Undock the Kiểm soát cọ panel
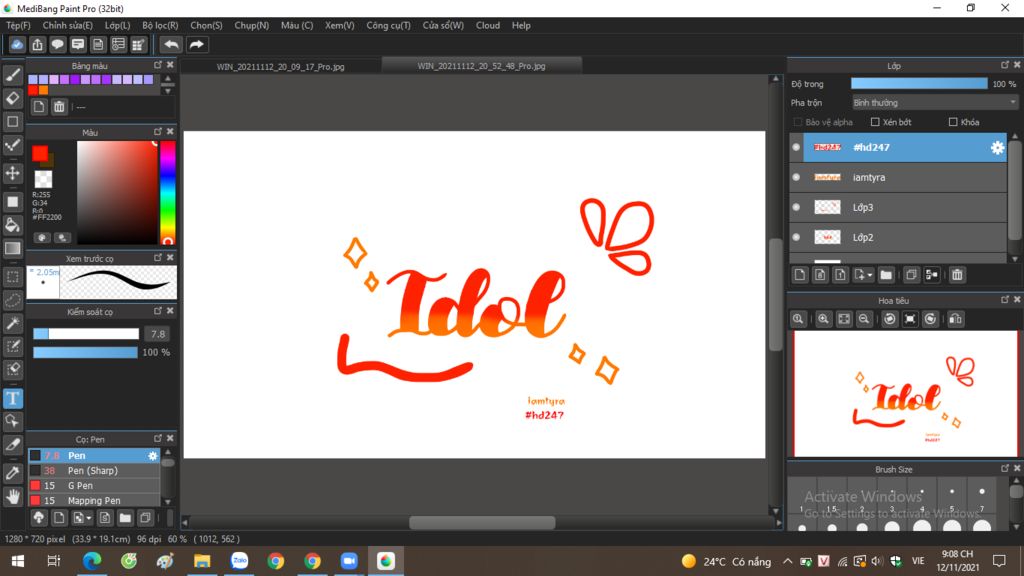The width and height of the screenshot is (1024, 576). click(157, 312)
